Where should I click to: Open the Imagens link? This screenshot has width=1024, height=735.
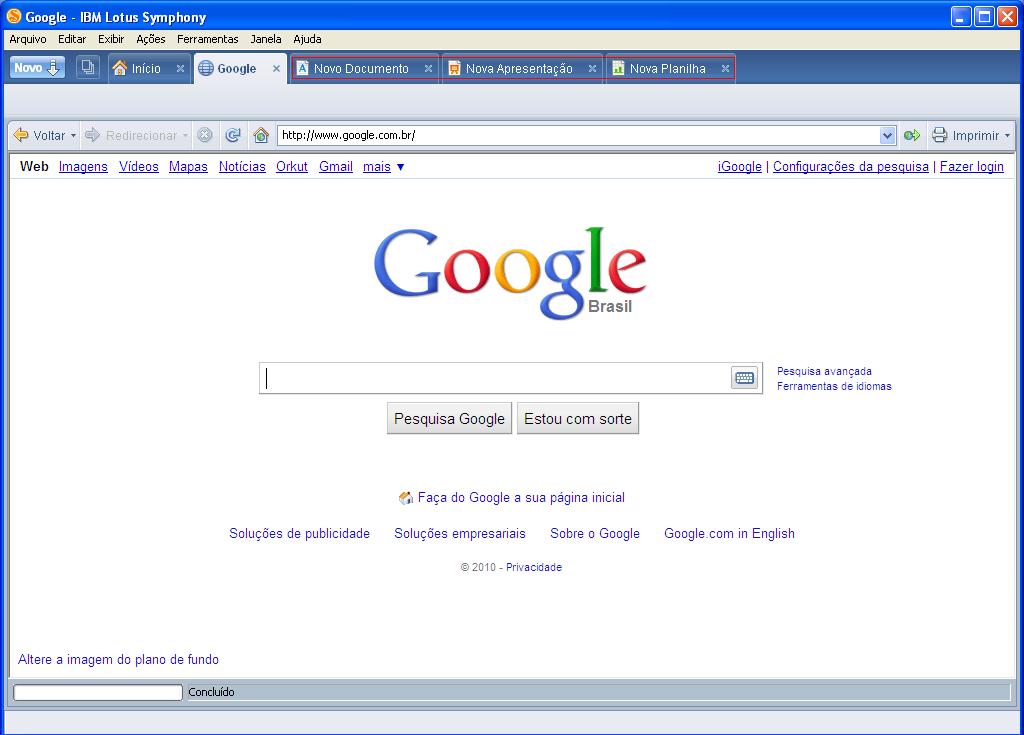[x=83, y=167]
